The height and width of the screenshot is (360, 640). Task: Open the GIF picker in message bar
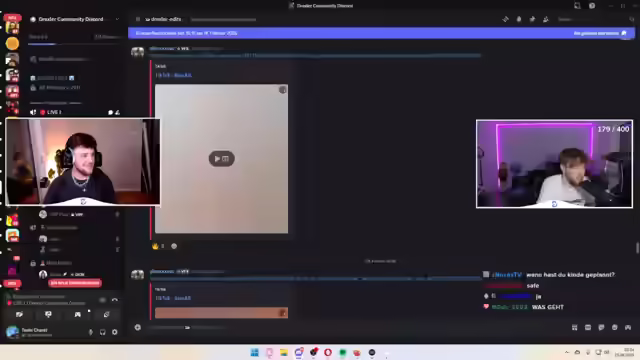tap(588, 327)
